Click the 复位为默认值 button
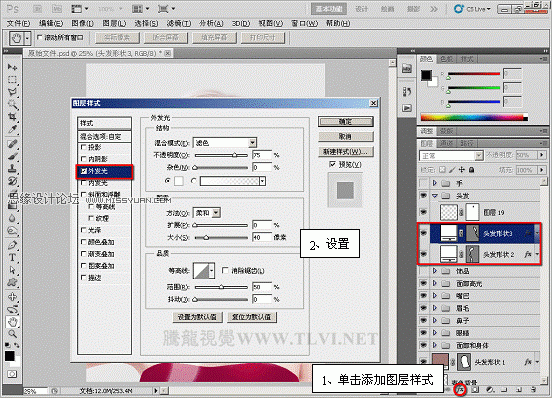Viewport: 552px width, 398px height. click(x=252, y=317)
